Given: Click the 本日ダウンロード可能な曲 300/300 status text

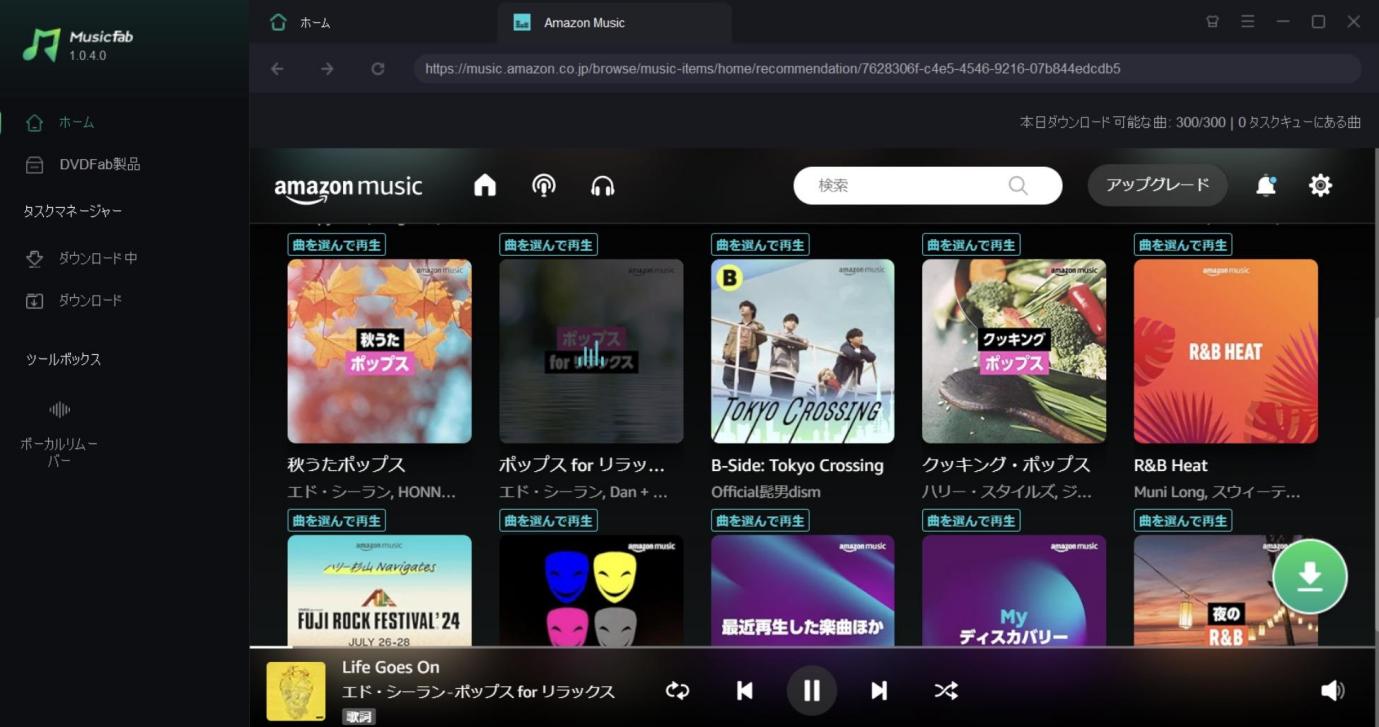Looking at the screenshot, I should 1123,122.
